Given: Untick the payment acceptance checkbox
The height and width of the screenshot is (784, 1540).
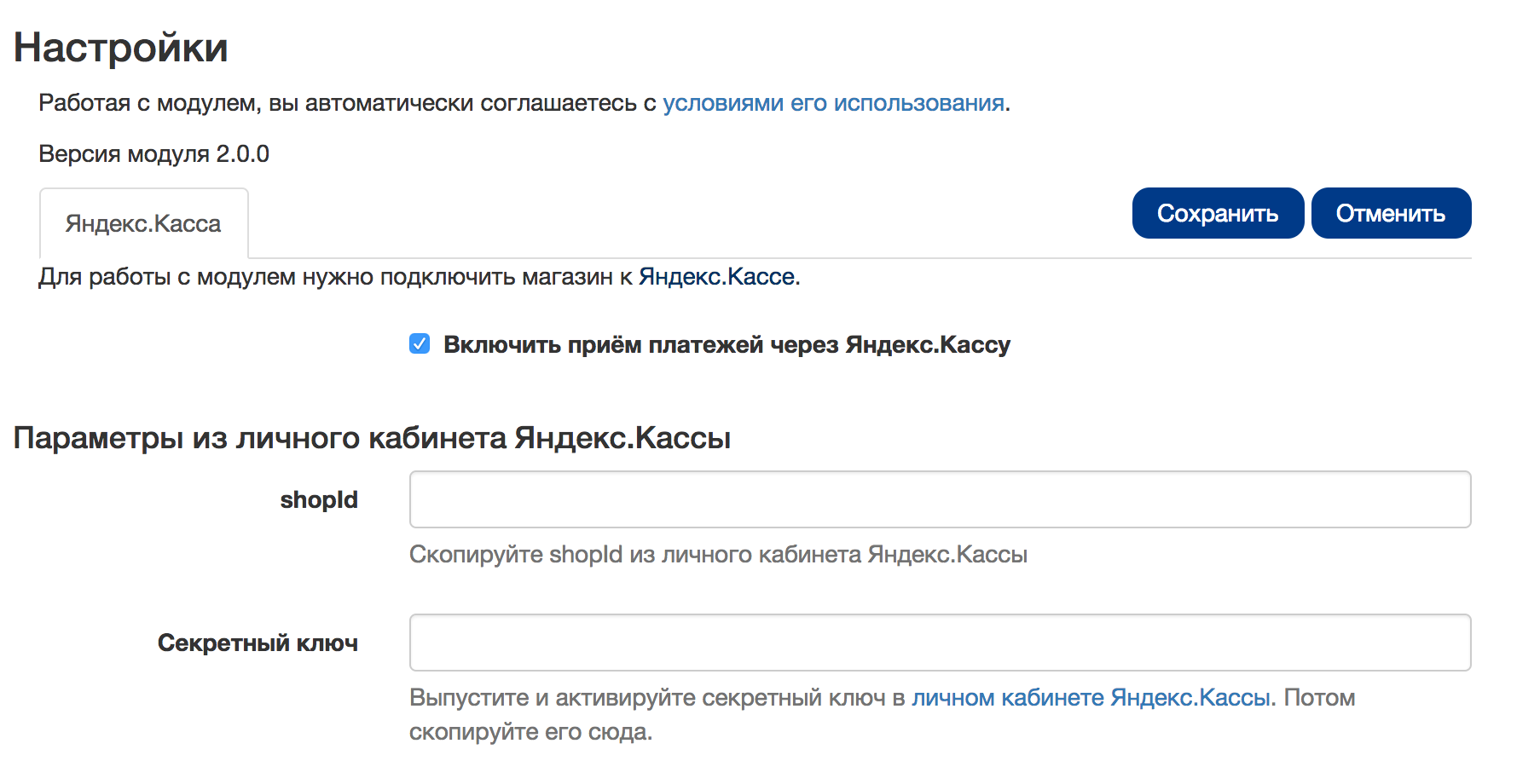Looking at the screenshot, I should point(420,344).
